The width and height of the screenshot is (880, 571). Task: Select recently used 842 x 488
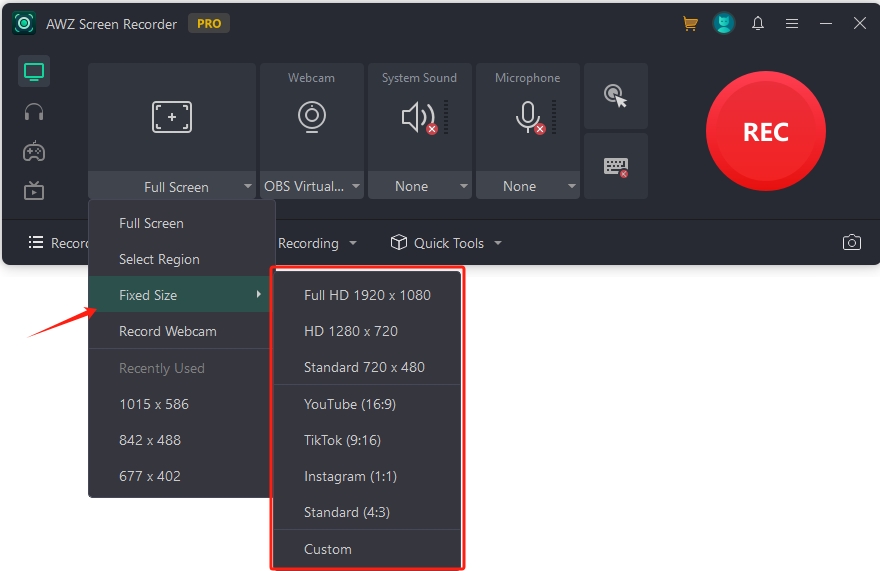click(x=179, y=440)
